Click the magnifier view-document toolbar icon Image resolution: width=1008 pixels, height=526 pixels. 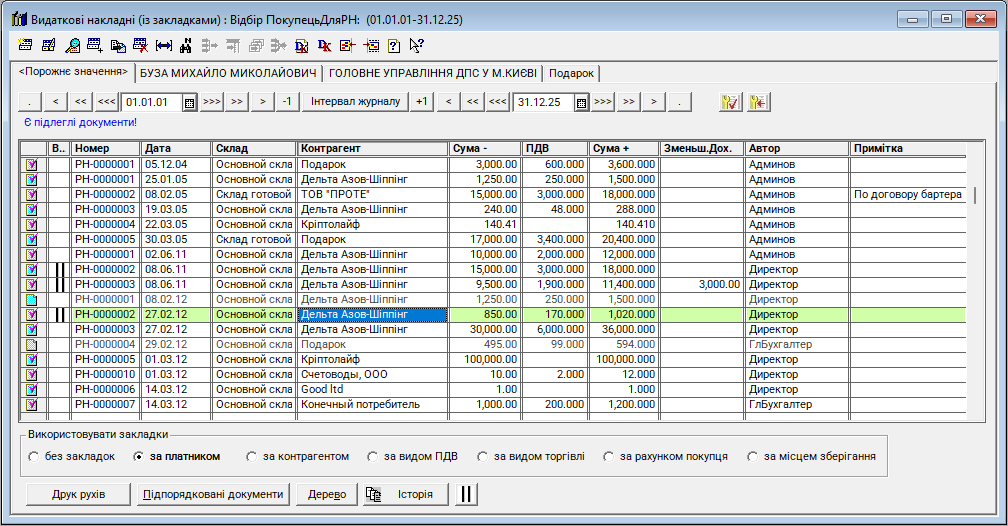pyautogui.click(x=73, y=45)
